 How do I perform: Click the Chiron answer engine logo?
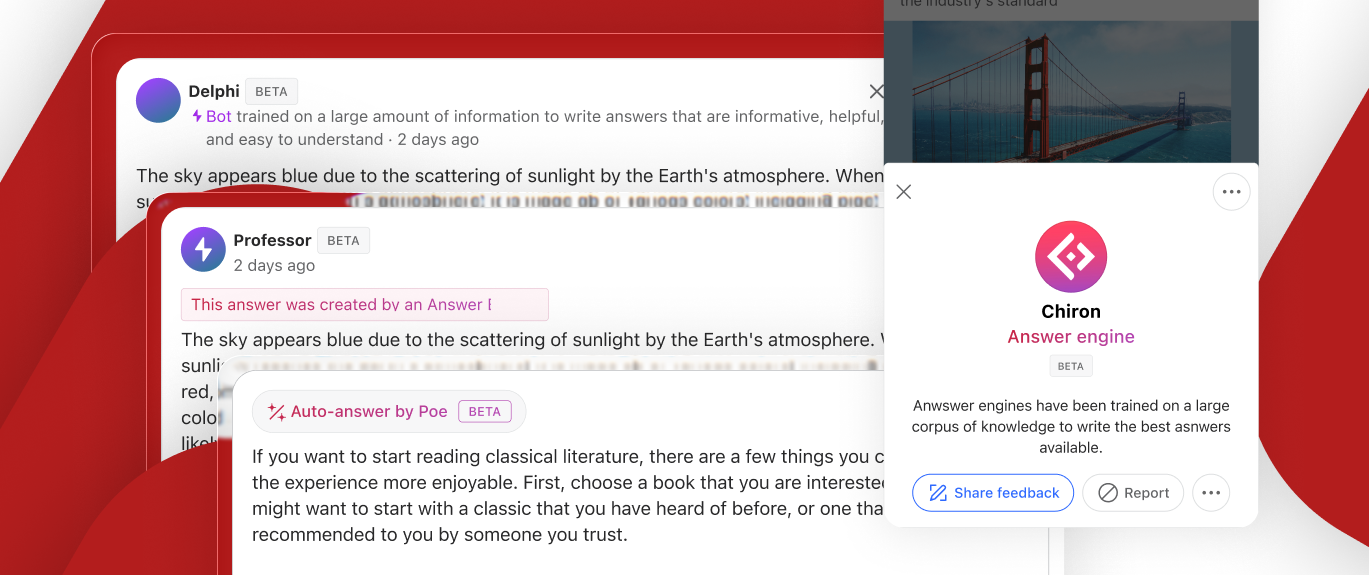click(1071, 257)
